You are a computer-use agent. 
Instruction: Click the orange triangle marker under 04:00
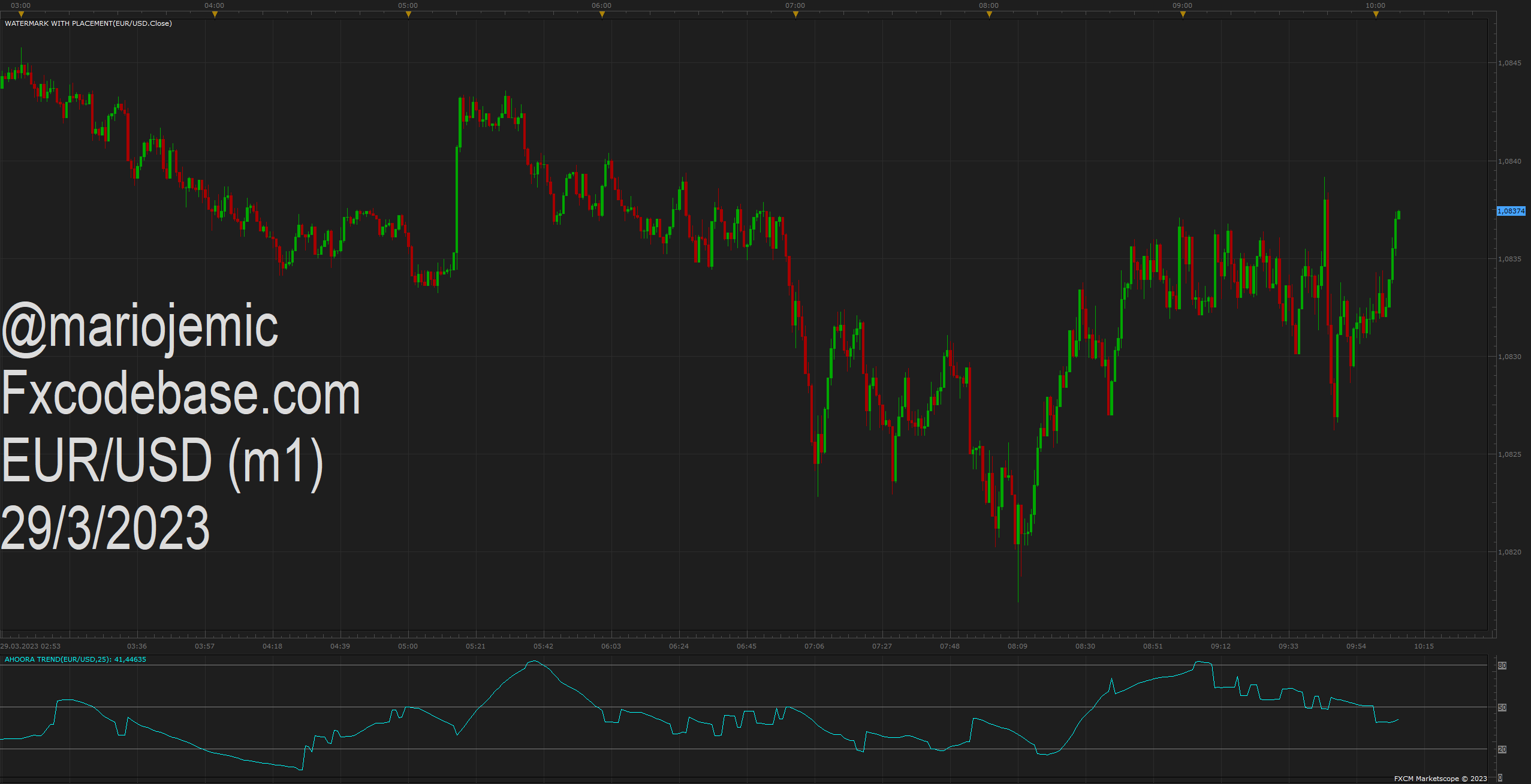point(215,14)
